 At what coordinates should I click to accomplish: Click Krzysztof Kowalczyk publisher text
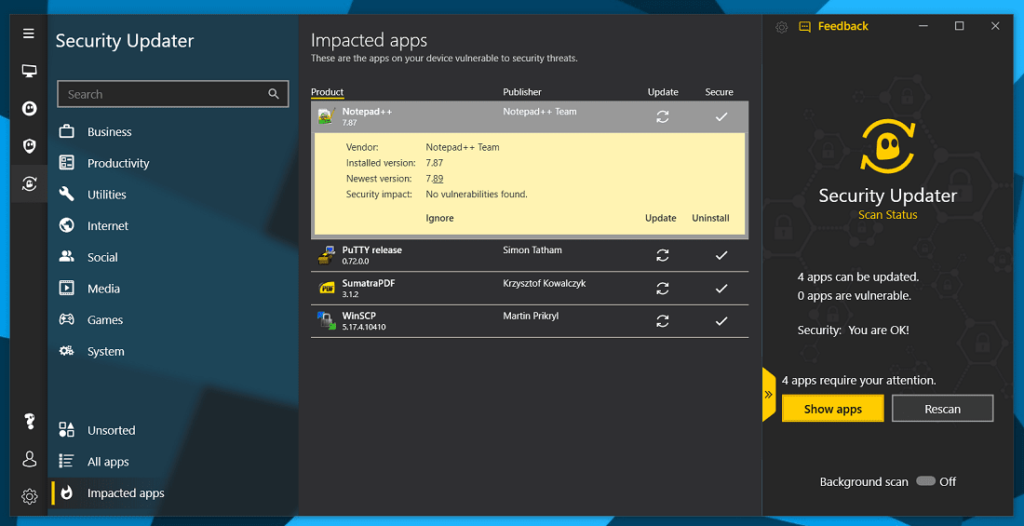[x=543, y=283]
